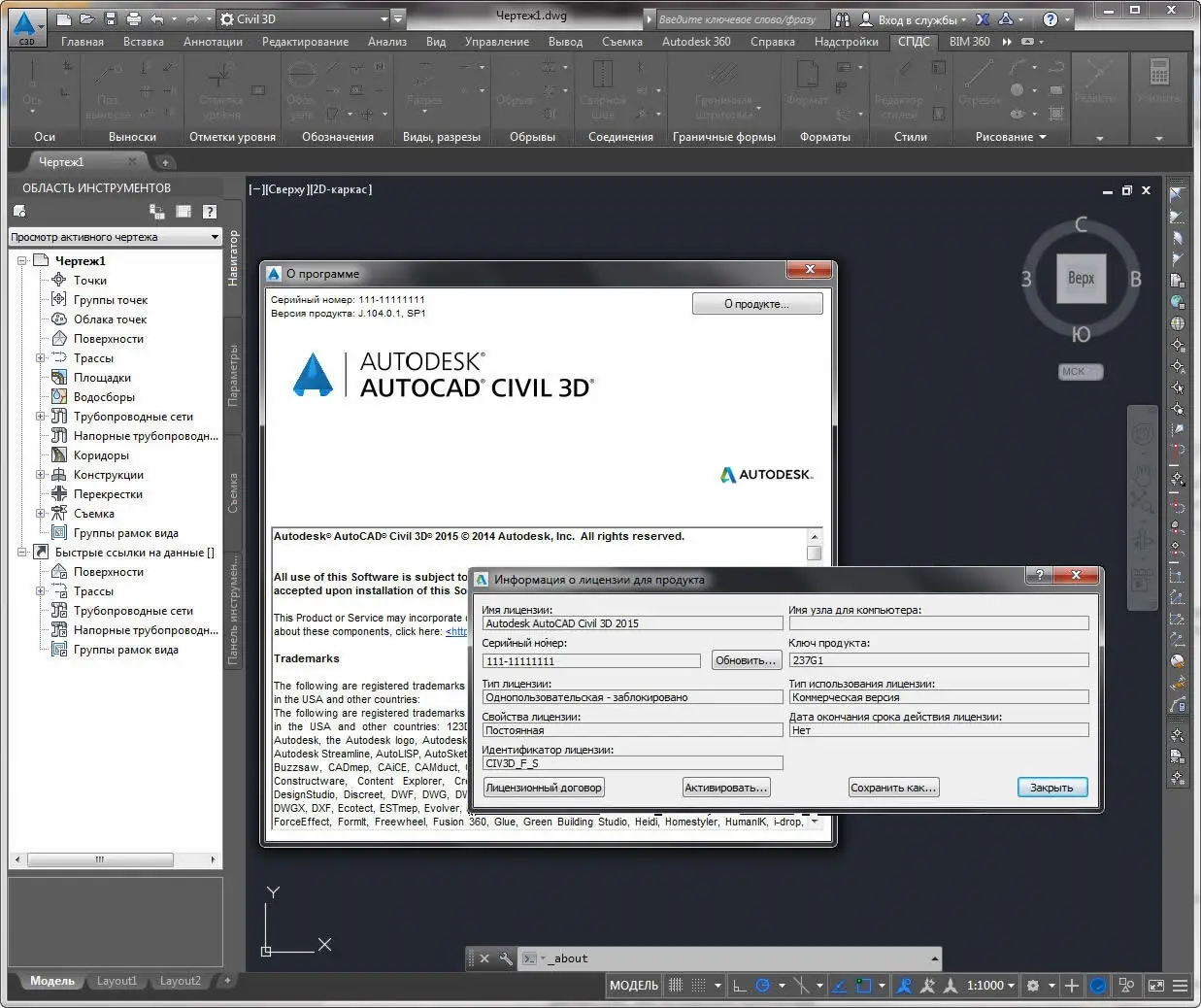Screen dimensions: 1201x1008
Task: Click the Закрыть button in license dialog
Action: tap(1051, 788)
